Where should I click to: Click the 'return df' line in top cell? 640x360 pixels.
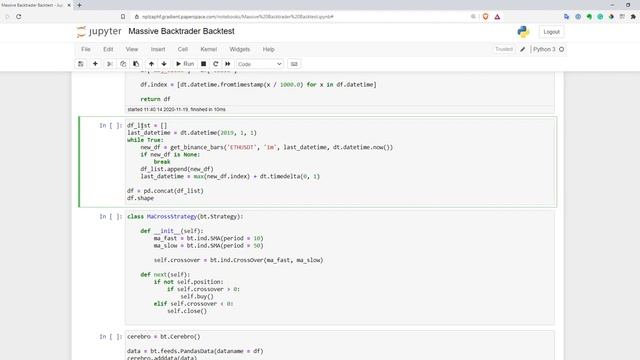(155, 99)
